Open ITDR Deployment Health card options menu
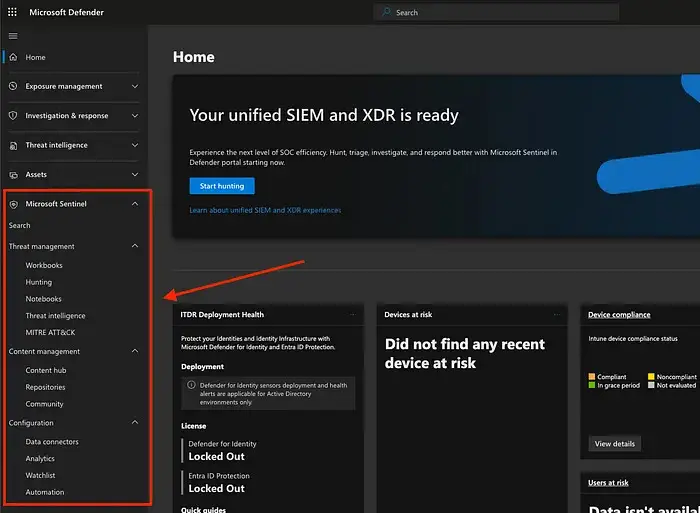700x513 pixels. (353, 314)
